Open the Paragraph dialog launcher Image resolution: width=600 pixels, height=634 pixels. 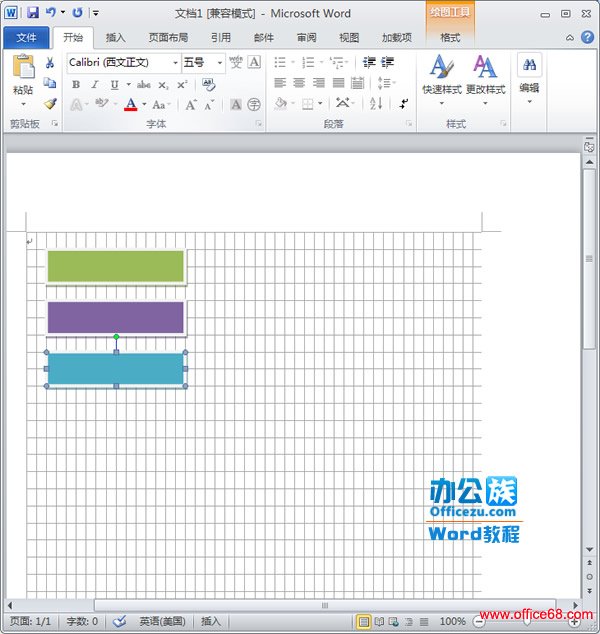pyautogui.click(x=409, y=124)
